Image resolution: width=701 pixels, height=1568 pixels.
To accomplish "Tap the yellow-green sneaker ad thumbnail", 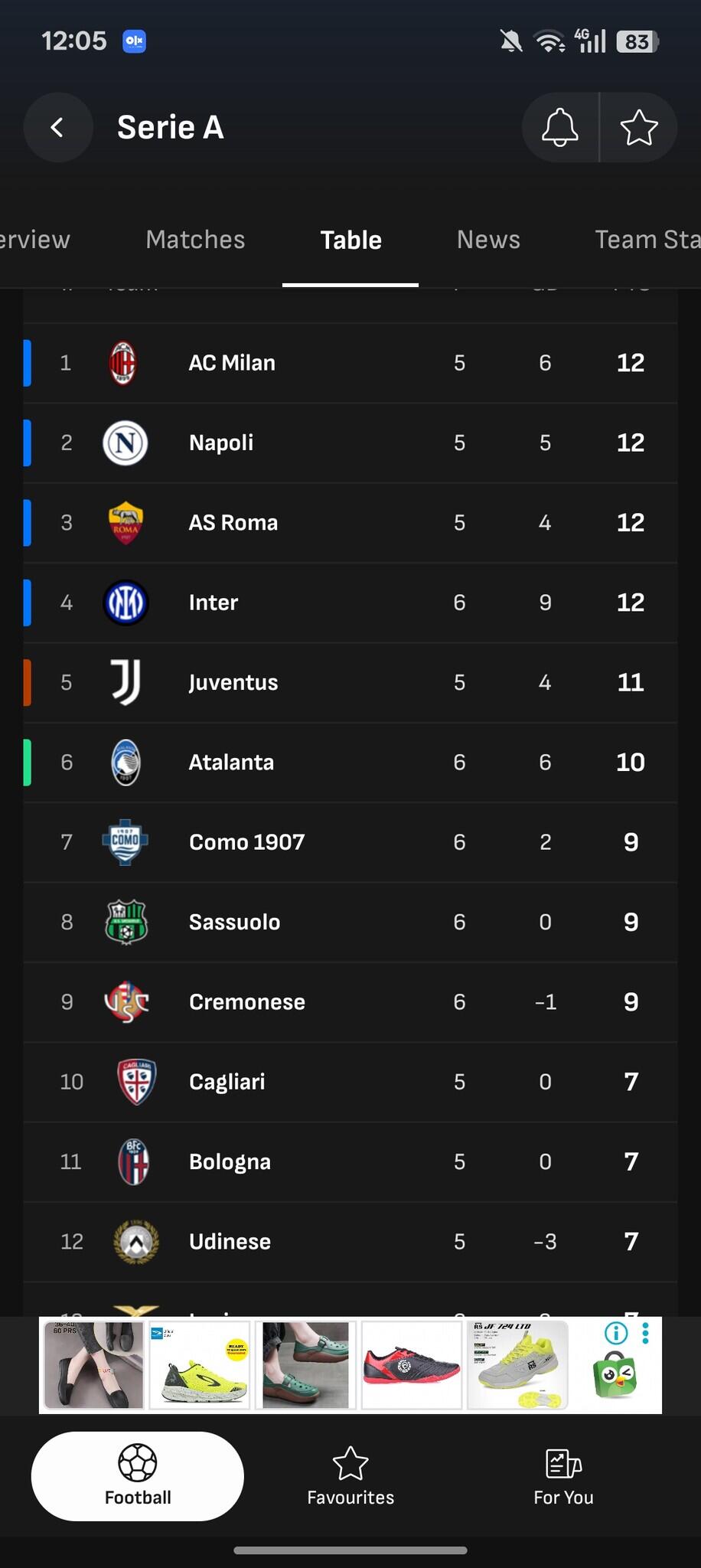I will tap(200, 1365).
